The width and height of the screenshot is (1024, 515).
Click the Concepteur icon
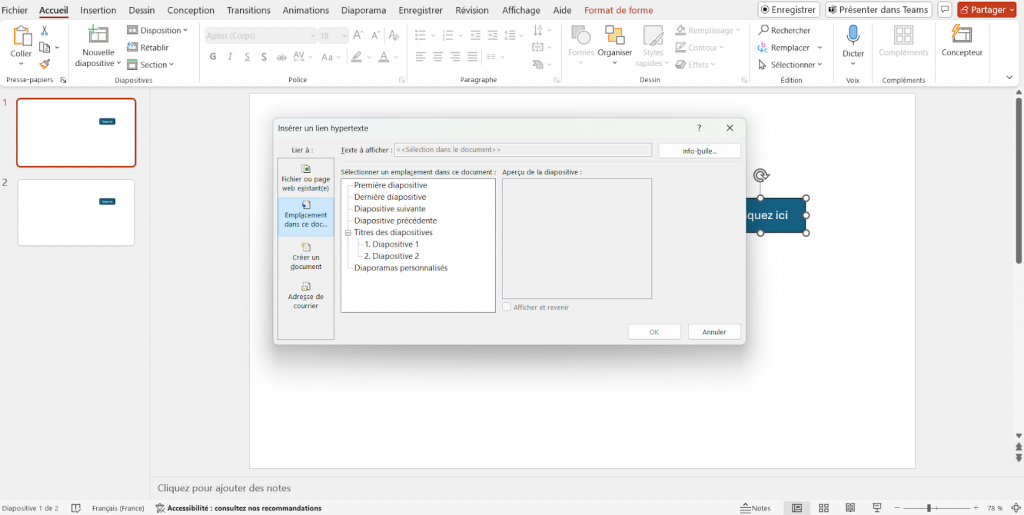[961, 35]
